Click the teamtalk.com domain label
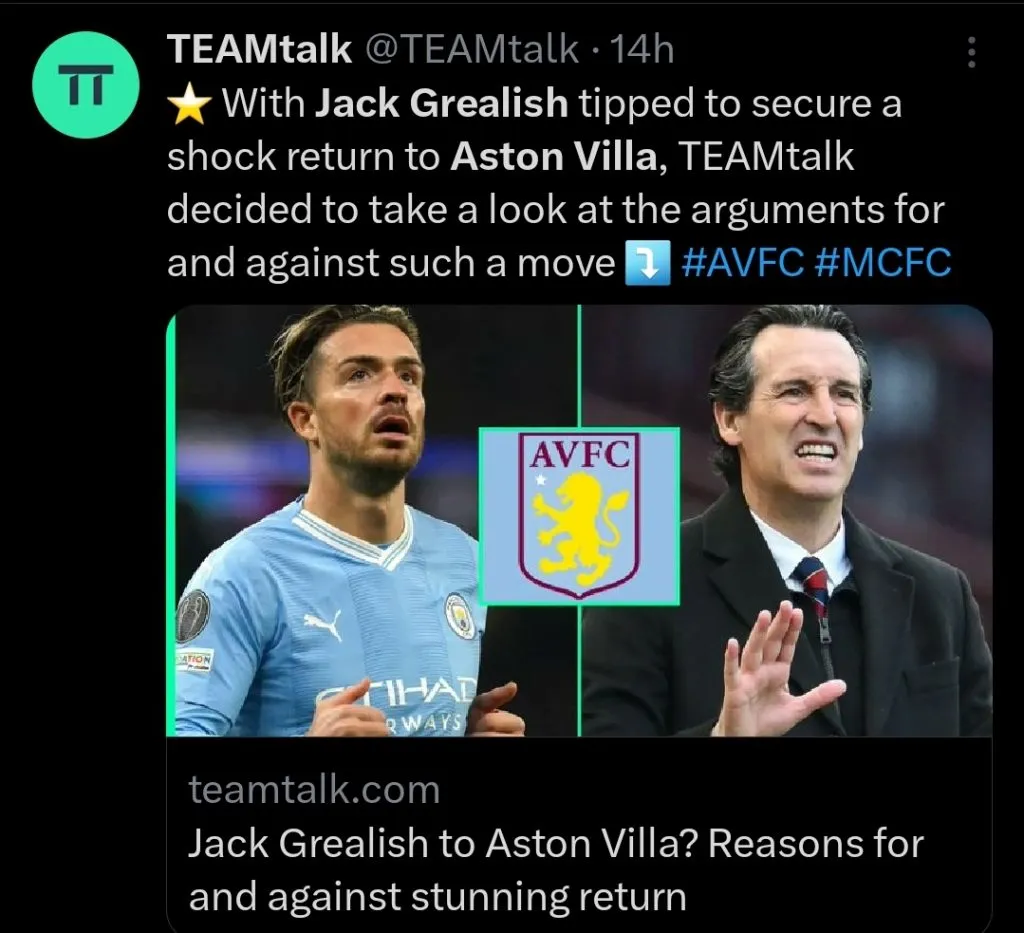 click(x=314, y=790)
